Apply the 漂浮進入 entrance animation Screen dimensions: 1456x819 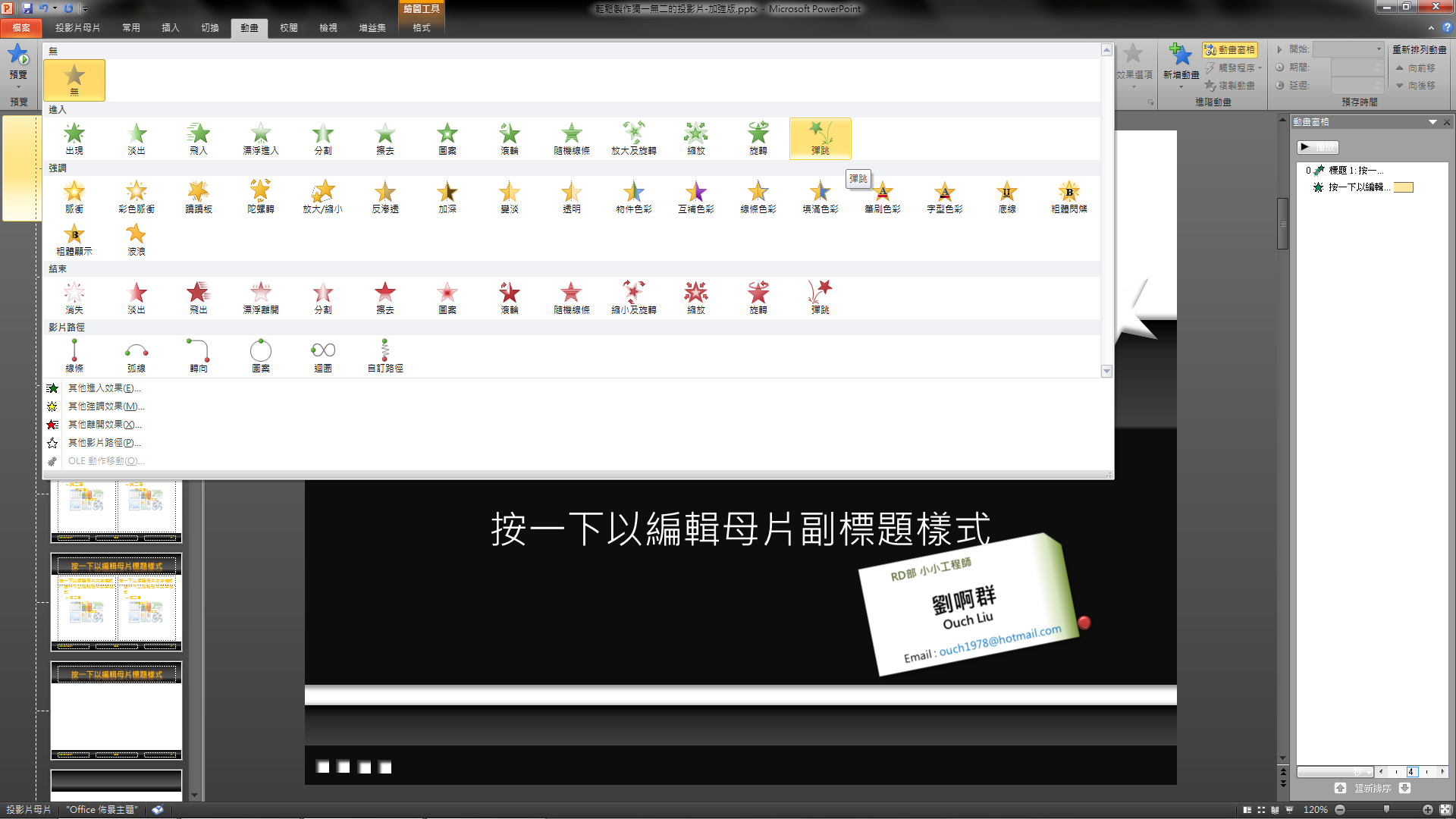click(261, 139)
